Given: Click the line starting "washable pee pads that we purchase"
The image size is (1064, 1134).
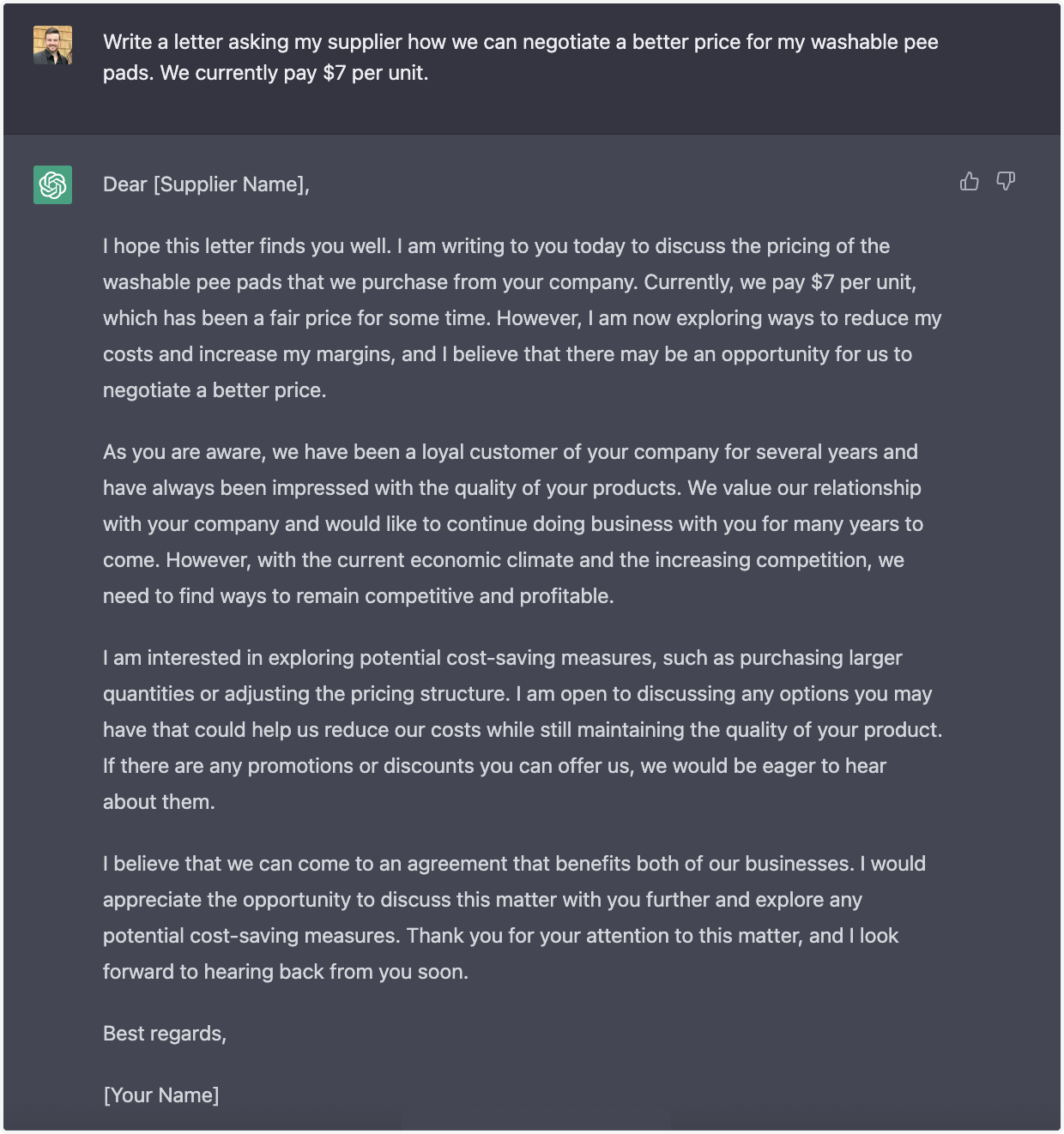Looking at the screenshot, I should click(x=509, y=282).
